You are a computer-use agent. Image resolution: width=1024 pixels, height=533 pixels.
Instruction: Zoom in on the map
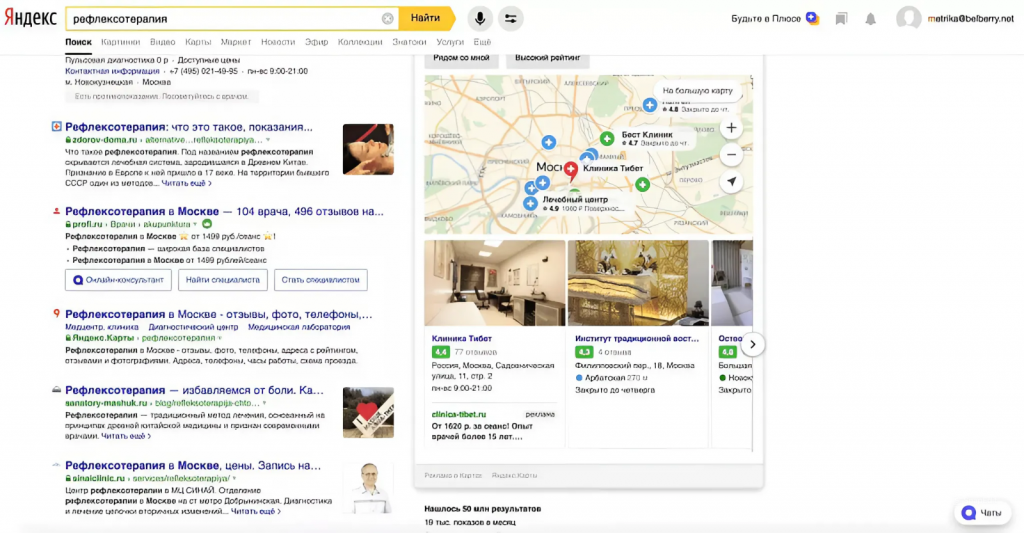731,128
